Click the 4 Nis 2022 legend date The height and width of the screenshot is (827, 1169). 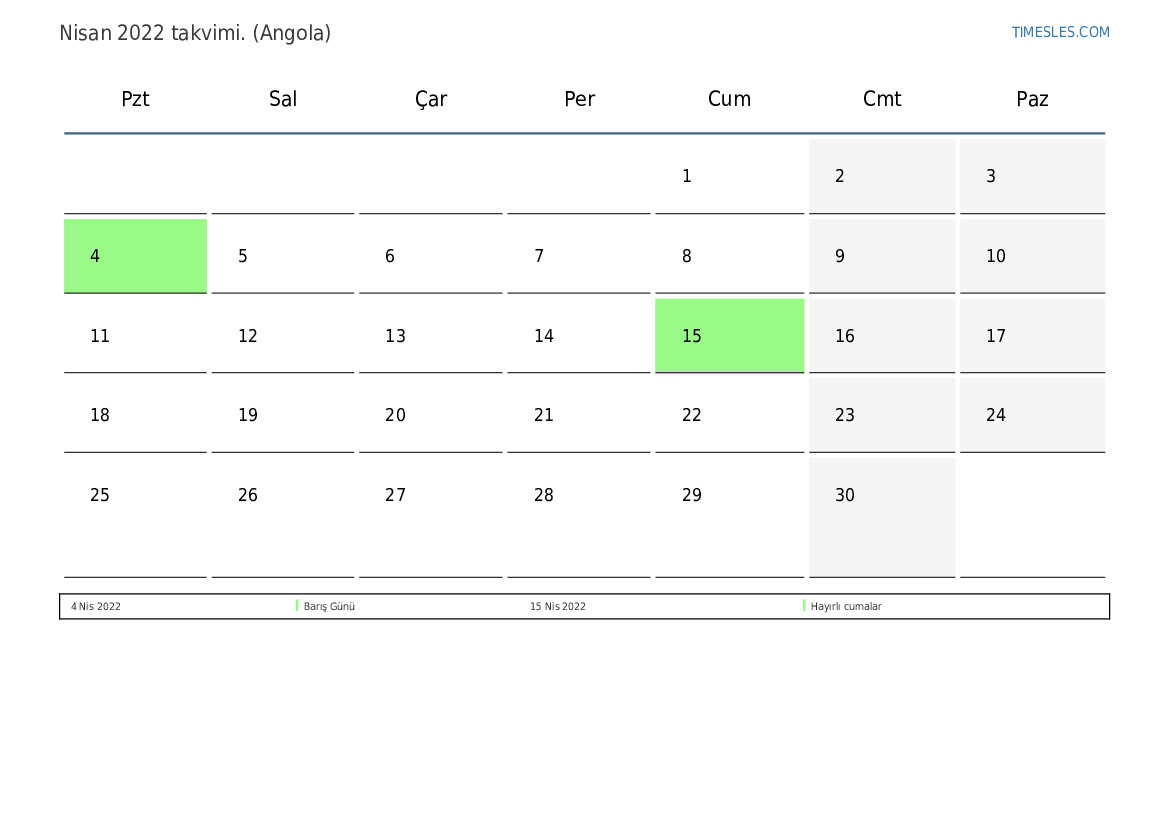tap(95, 606)
